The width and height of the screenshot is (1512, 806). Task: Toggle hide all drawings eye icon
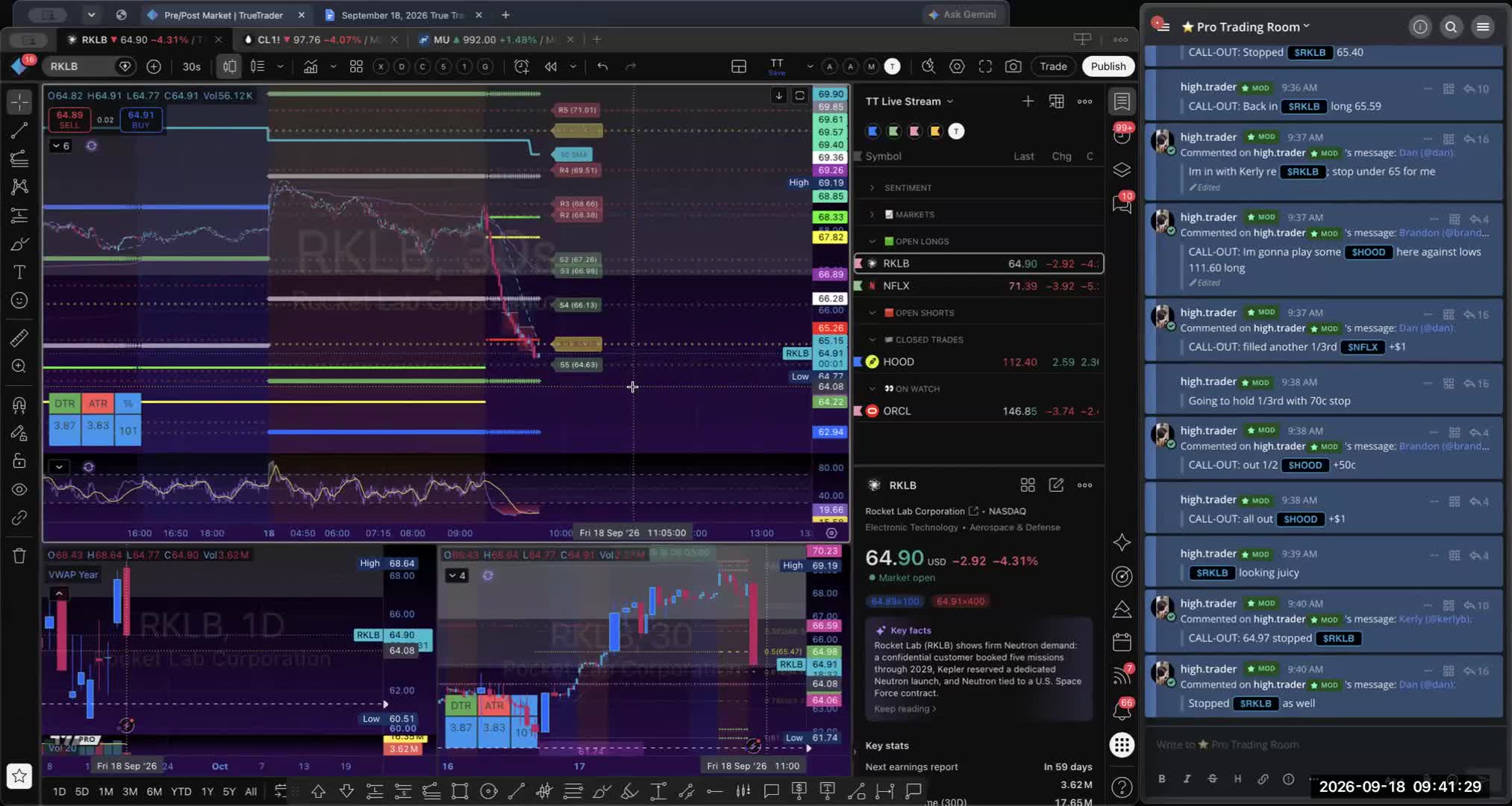click(19, 490)
